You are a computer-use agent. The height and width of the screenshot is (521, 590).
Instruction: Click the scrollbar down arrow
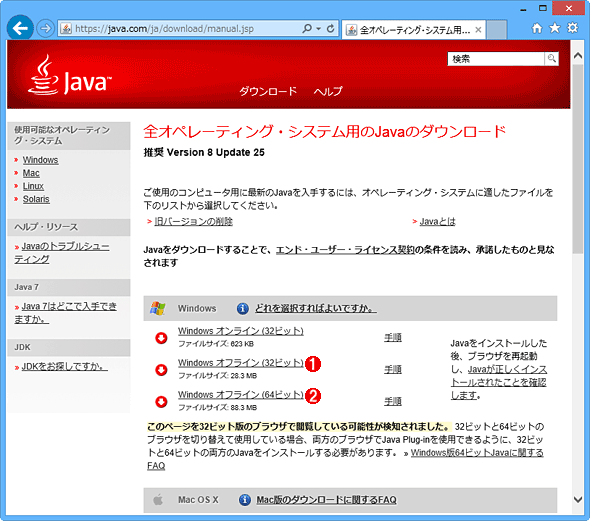(x=578, y=500)
